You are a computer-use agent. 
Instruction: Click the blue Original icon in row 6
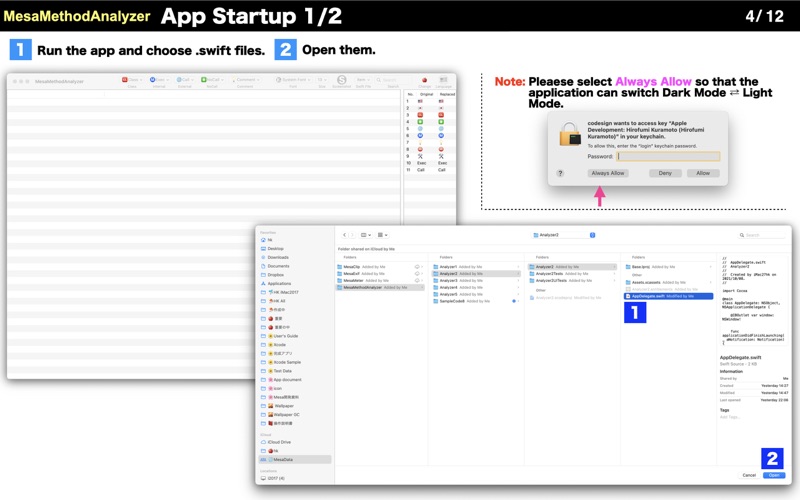(x=420, y=136)
